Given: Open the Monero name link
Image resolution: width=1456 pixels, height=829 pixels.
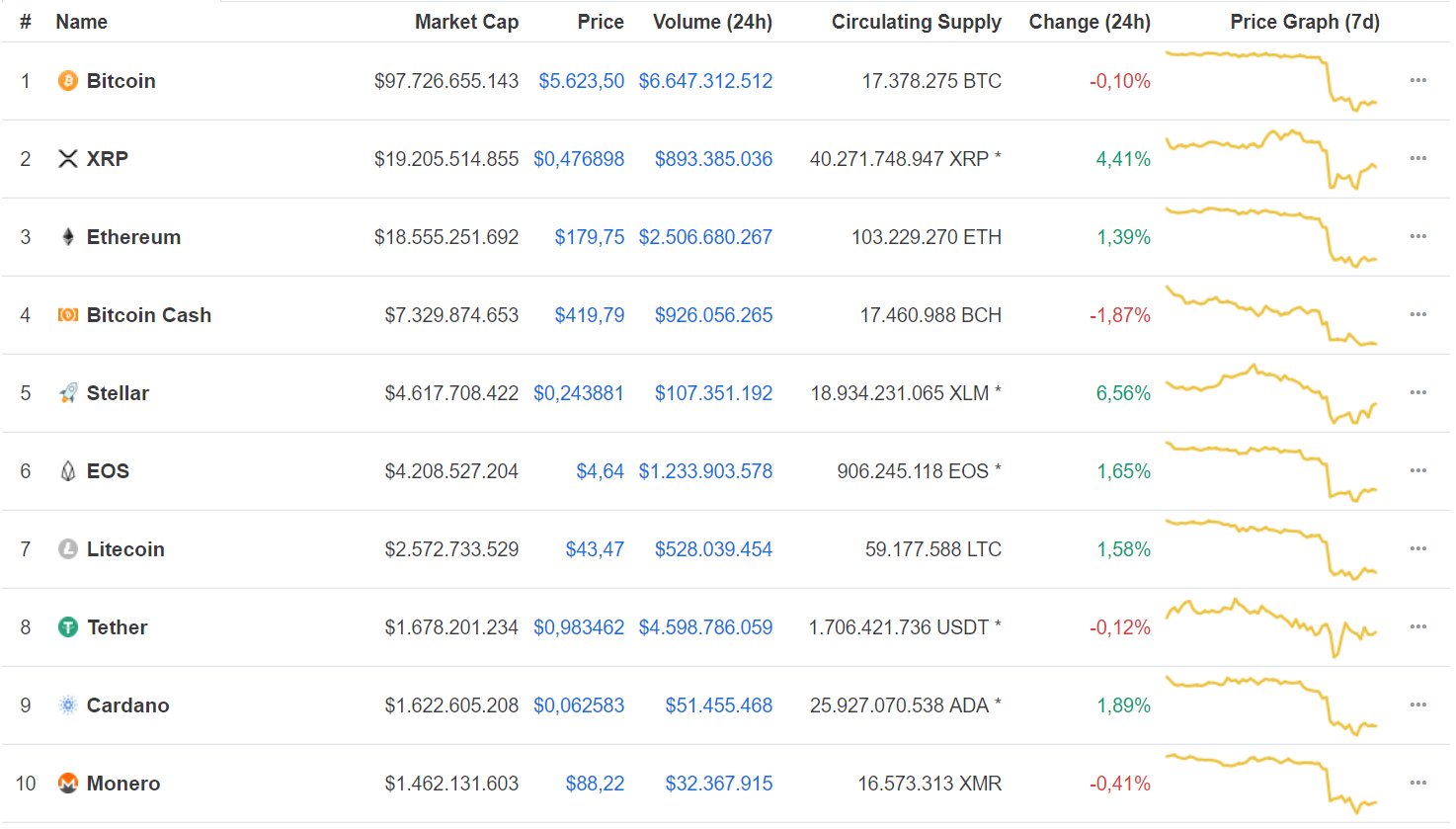Looking at the screenshot, I should (123, 784).
